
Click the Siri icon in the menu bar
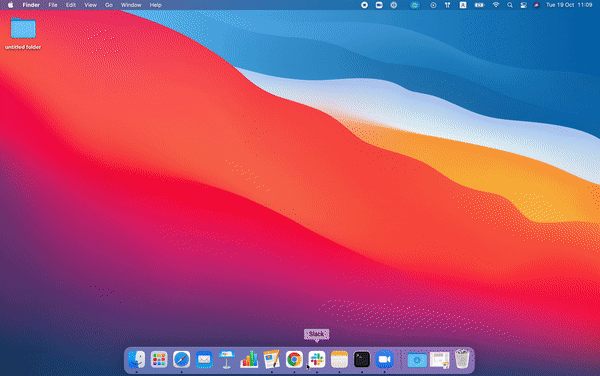pos(536,5)
